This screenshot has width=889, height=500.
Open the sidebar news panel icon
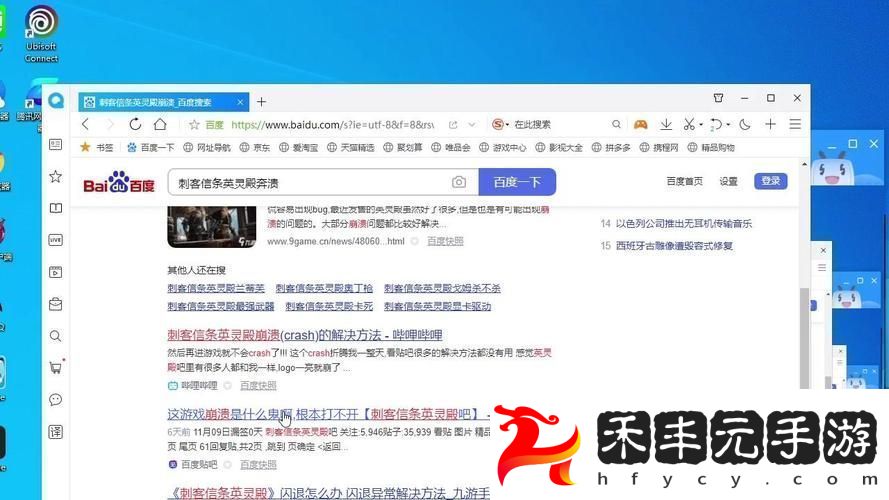coord(56,145)
